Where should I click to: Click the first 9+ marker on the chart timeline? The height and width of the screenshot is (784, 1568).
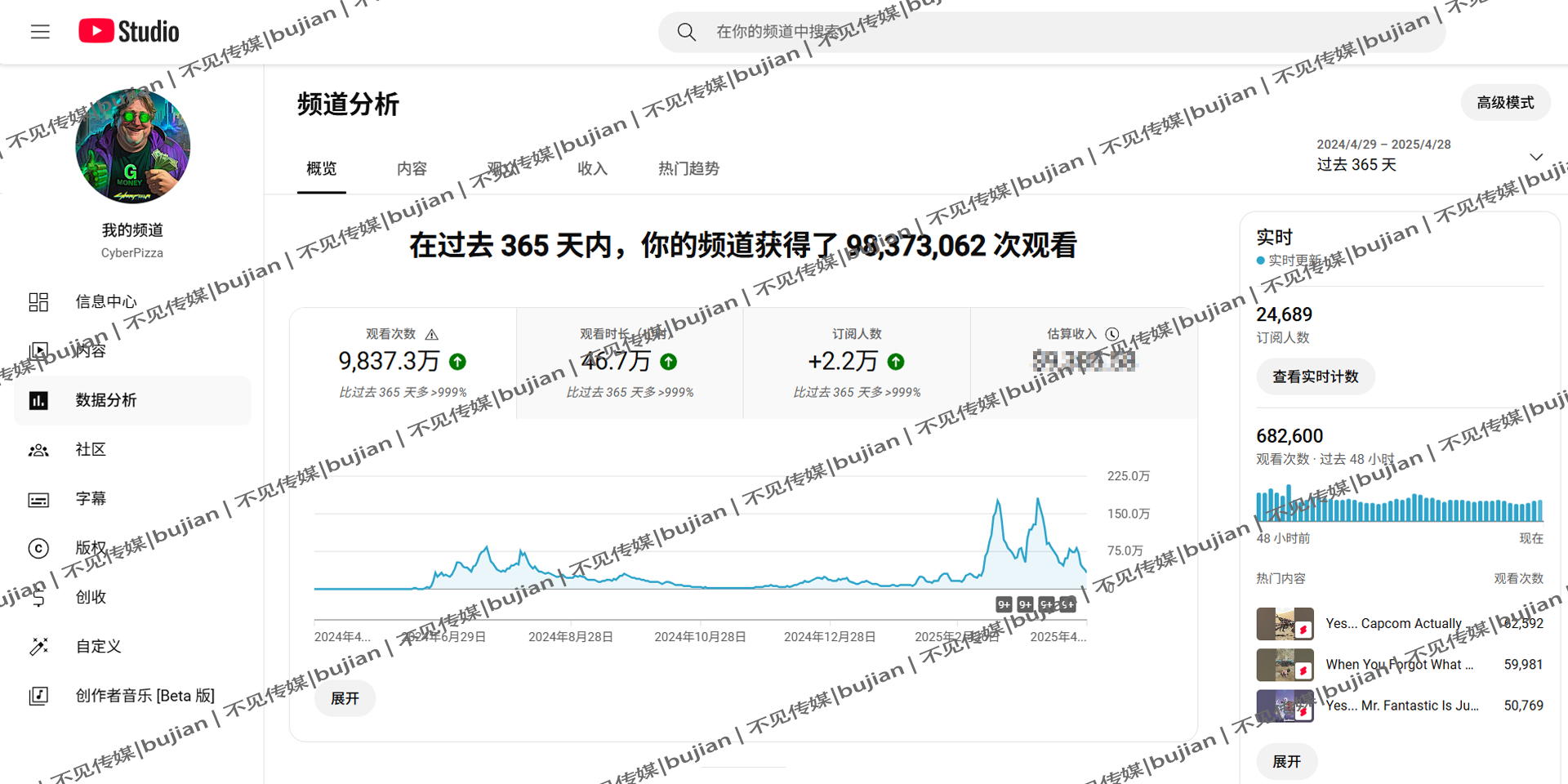click(1004, 604)
